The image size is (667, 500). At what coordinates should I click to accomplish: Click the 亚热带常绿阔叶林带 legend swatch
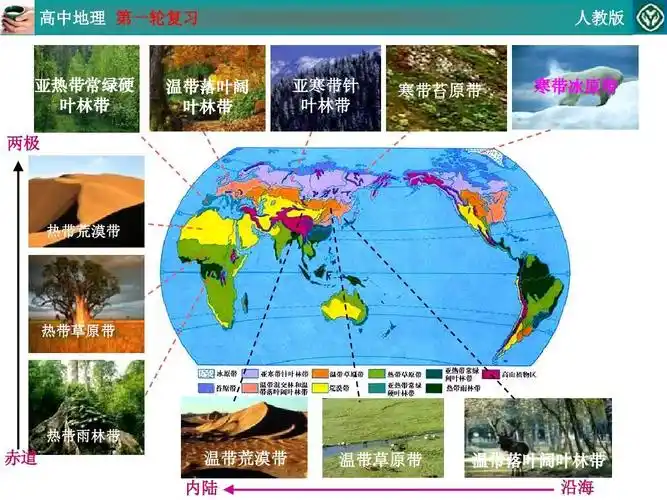(x=434, y=374)
